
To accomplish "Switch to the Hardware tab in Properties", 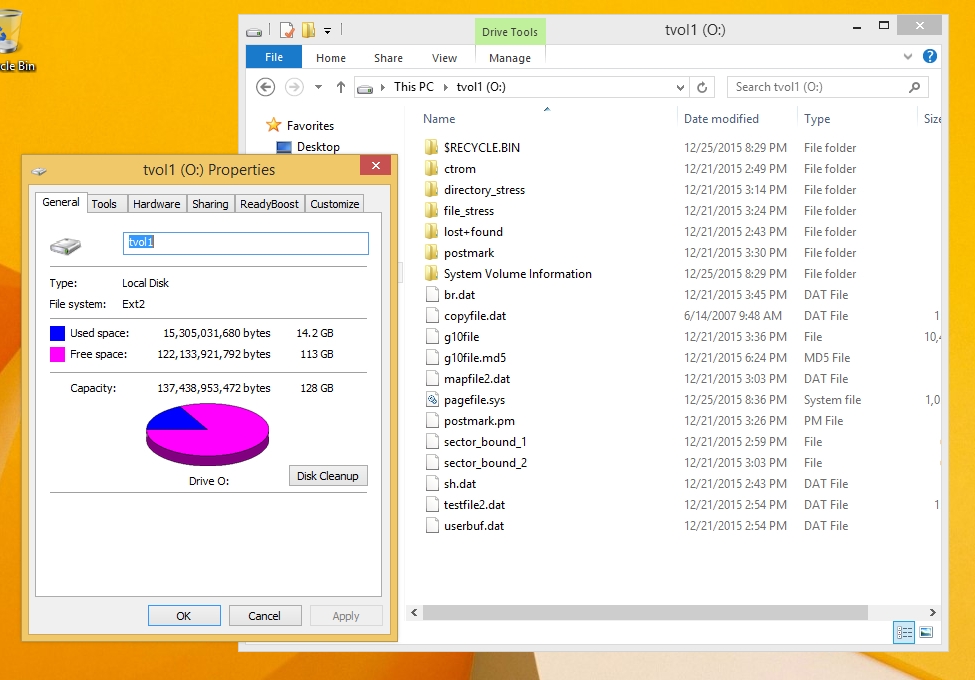I will pos(157,204).
